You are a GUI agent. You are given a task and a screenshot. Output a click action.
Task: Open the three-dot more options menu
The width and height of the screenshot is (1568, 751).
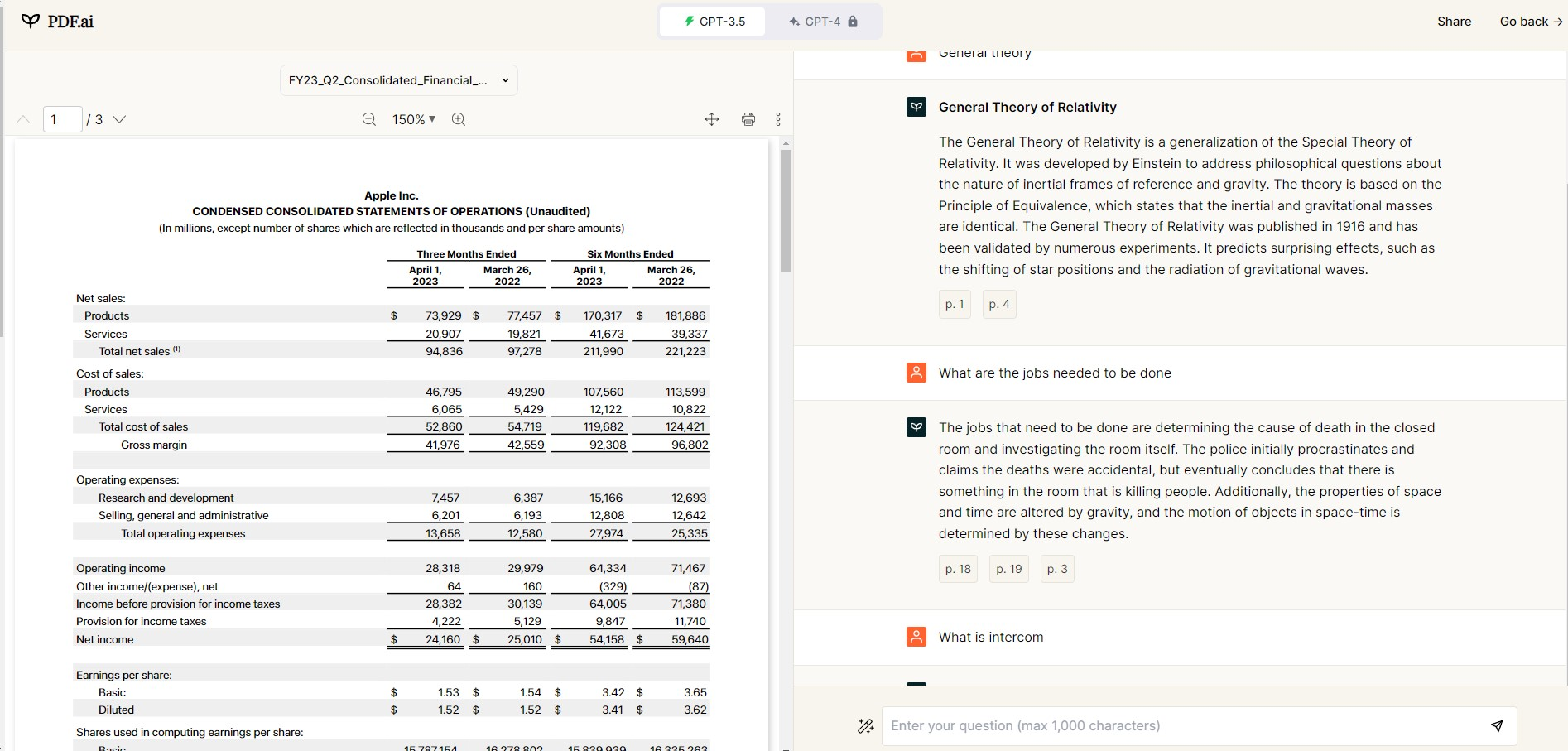tap(778, 119)
